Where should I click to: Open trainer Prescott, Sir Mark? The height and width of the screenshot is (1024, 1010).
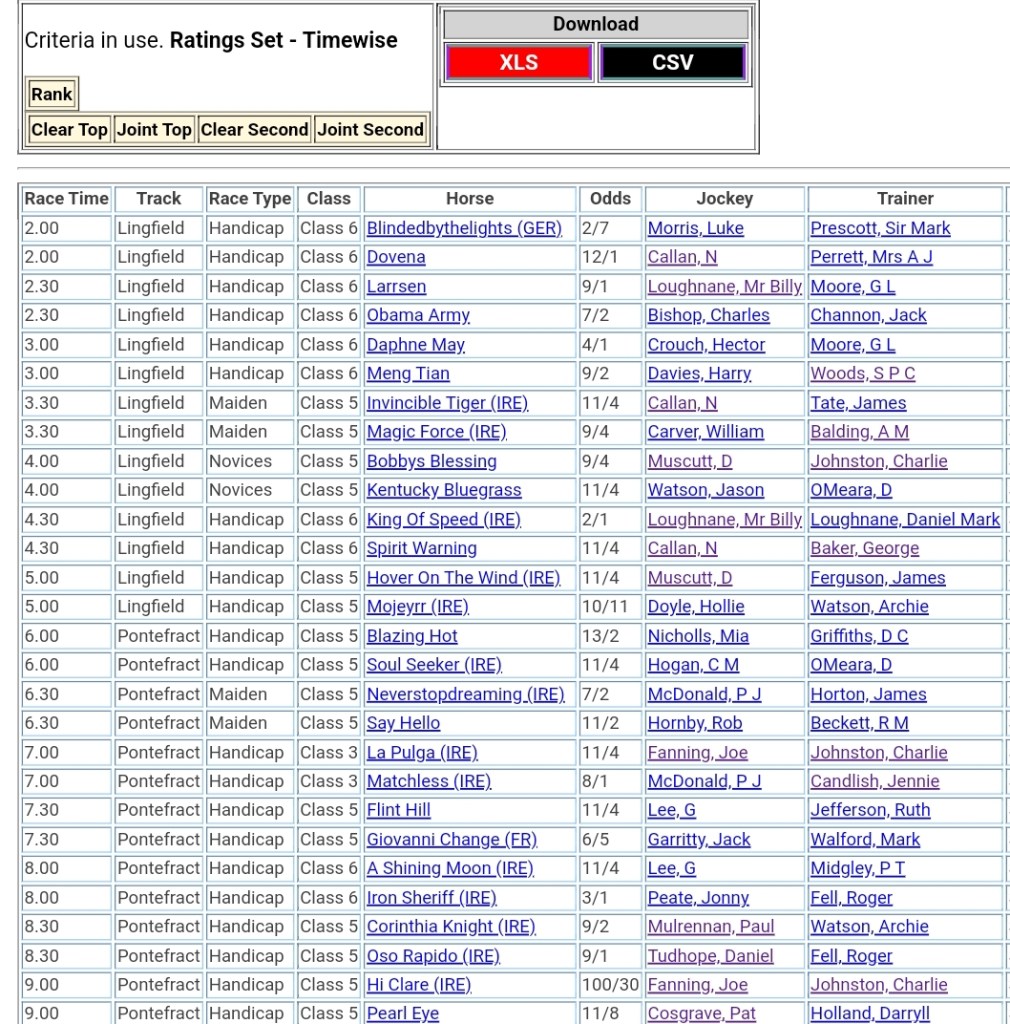880,228
